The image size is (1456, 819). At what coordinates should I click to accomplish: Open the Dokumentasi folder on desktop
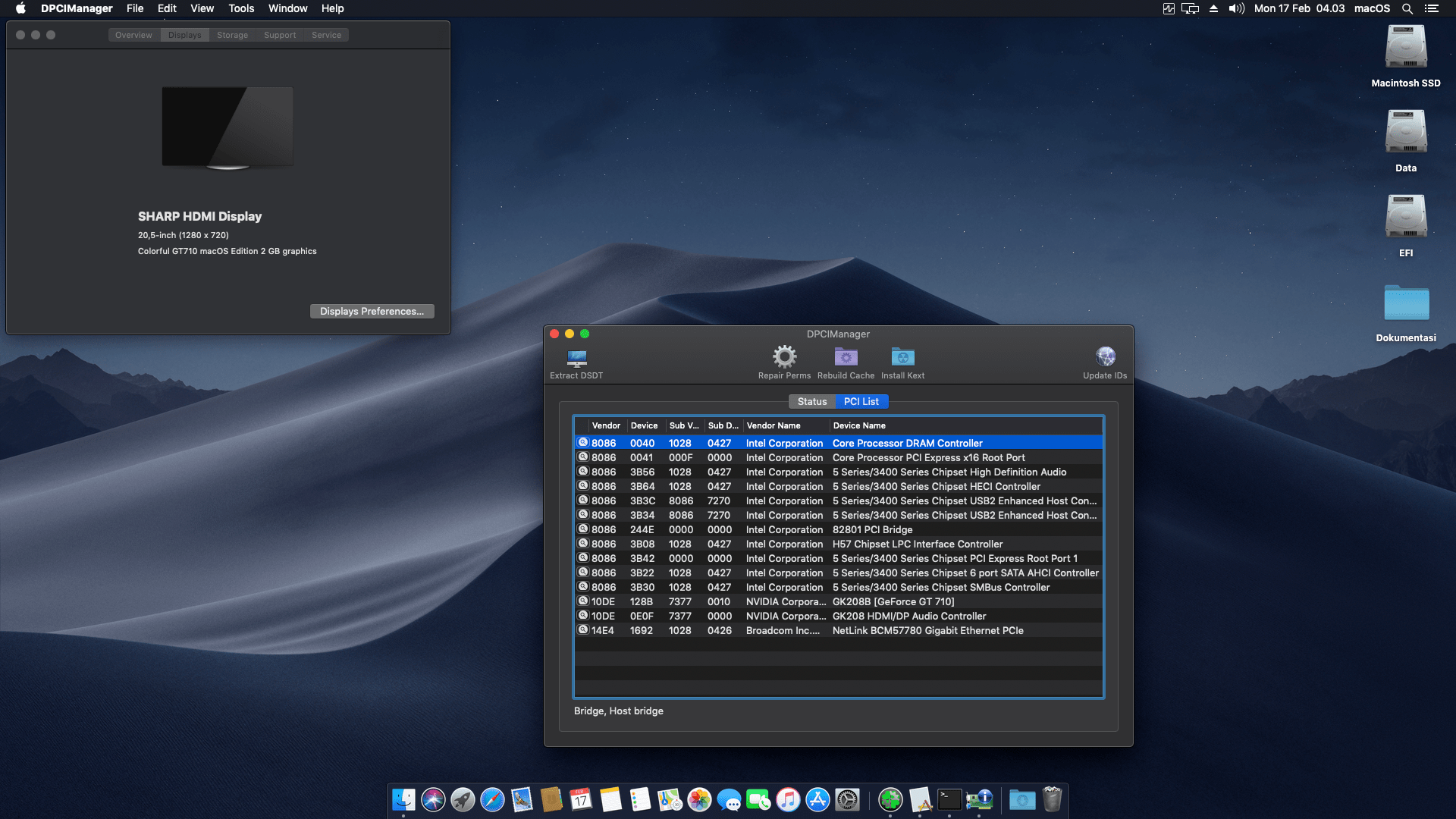(1405, 303)
